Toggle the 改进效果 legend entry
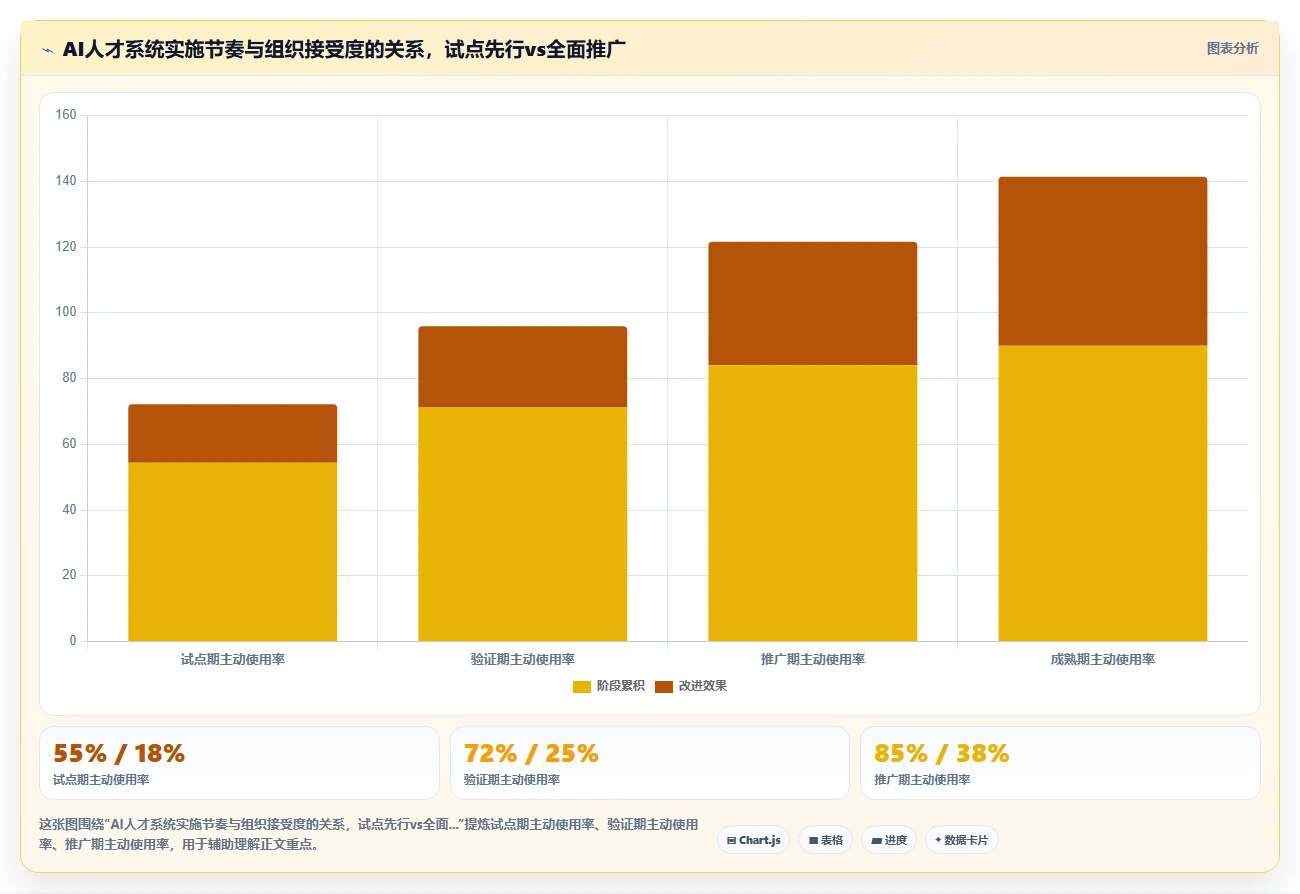This screenshot has height=894, width=1300. [691, 686]
